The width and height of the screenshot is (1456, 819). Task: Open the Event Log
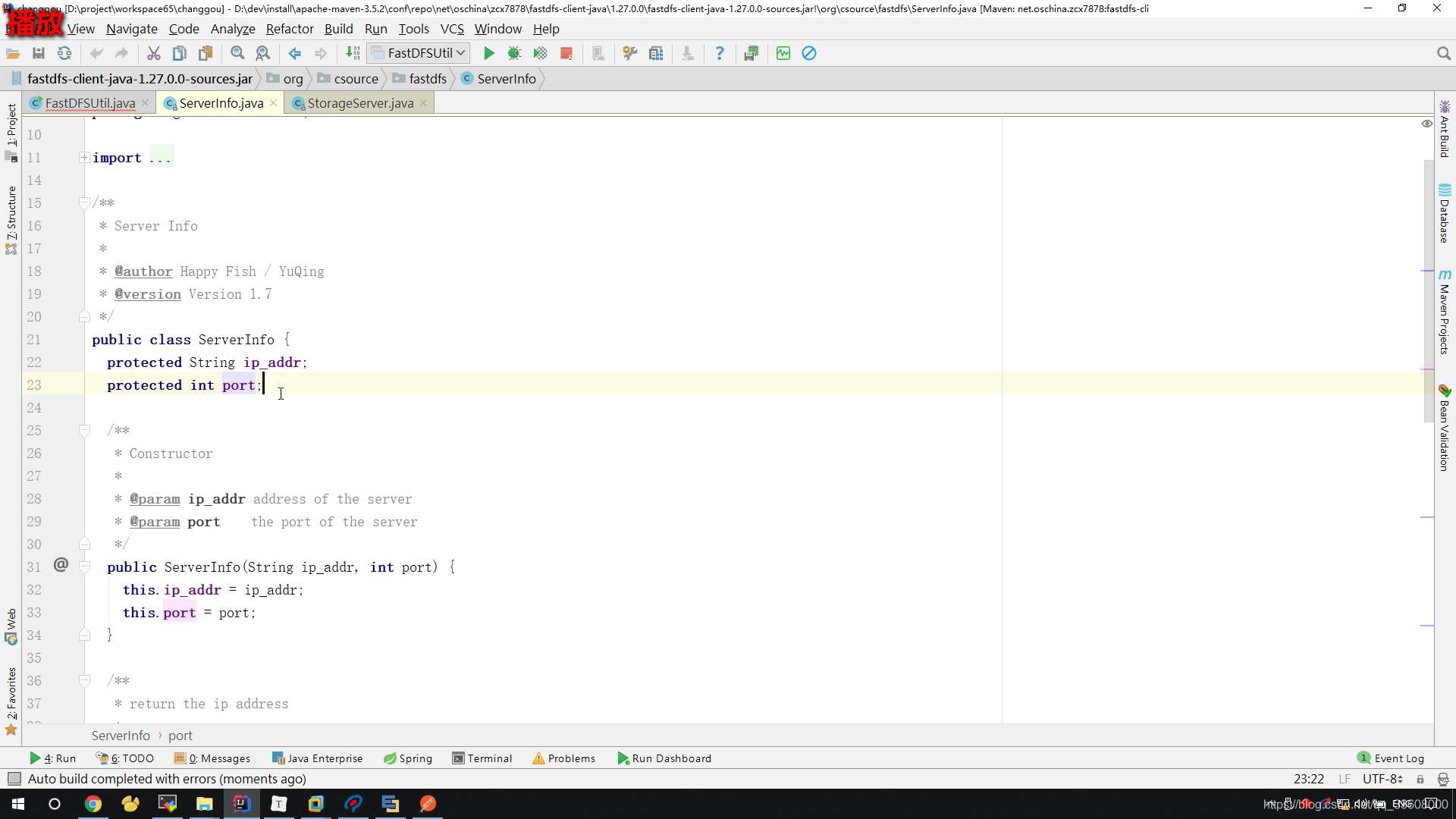tap(1391, 758)
